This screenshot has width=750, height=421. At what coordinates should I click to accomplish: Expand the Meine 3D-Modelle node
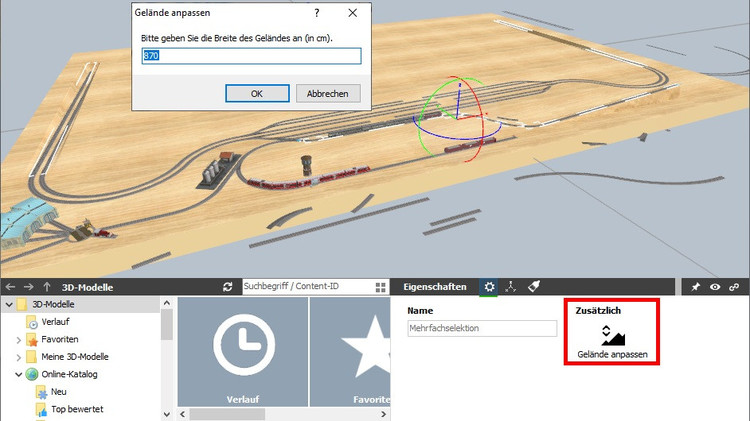coord(19,357)
